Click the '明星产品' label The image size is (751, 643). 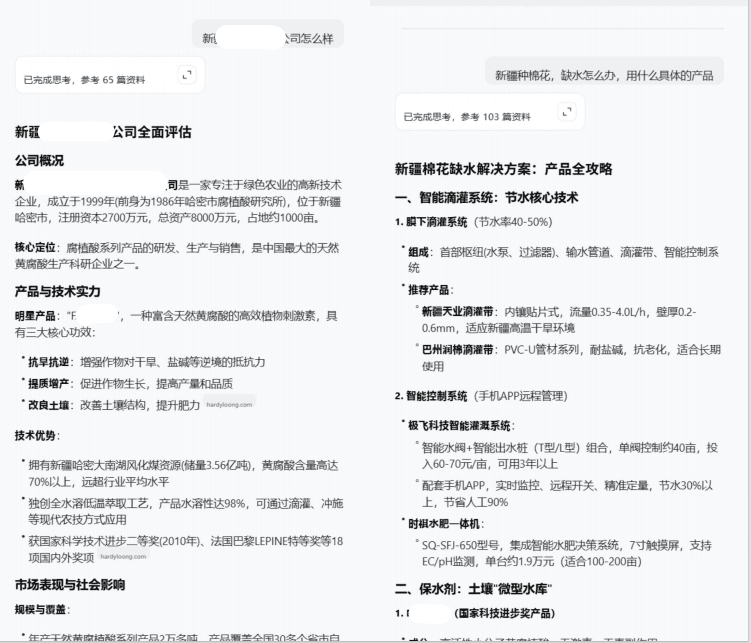click(x=34, y=316)
